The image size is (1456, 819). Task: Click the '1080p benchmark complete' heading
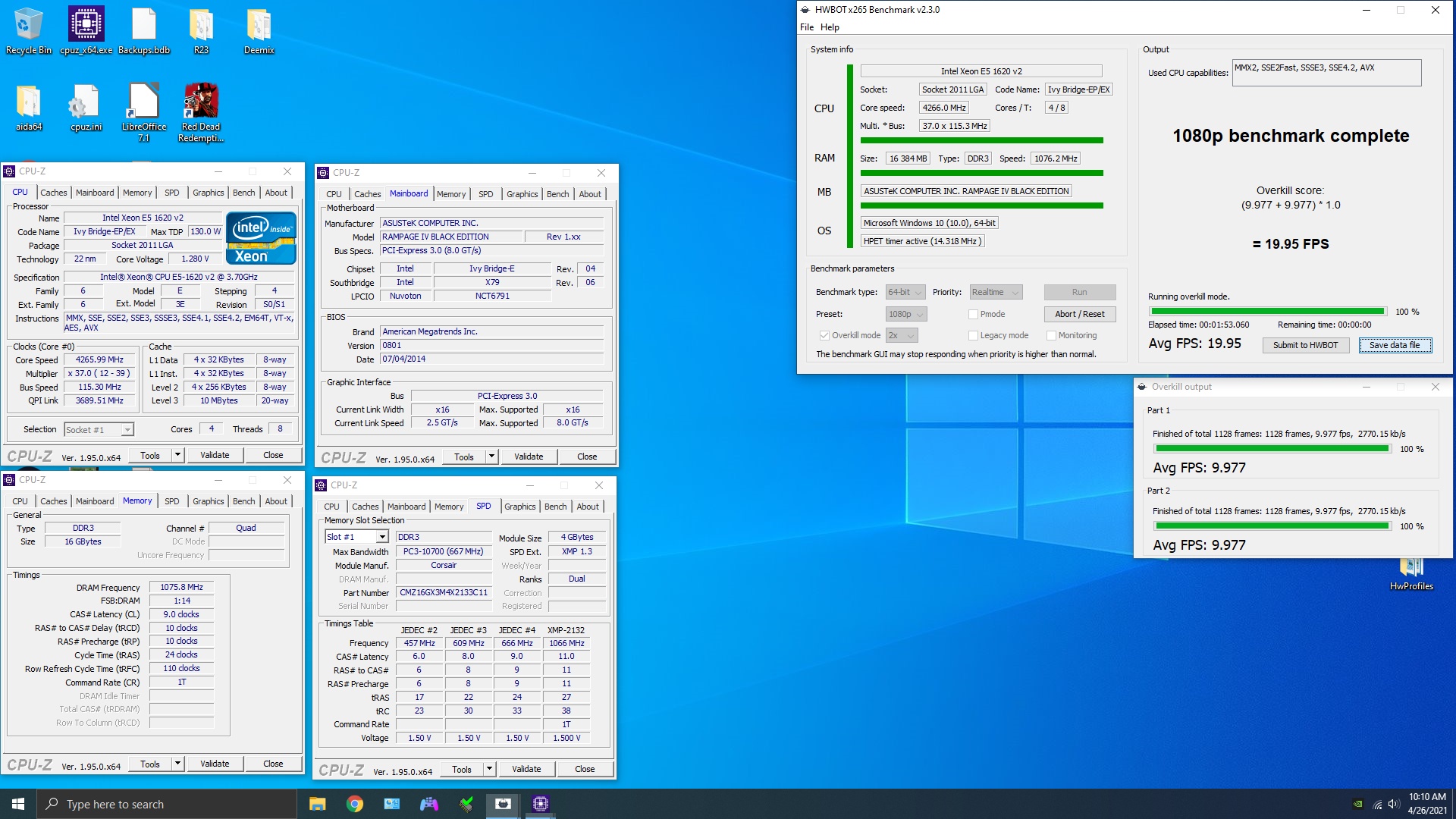1291,136
